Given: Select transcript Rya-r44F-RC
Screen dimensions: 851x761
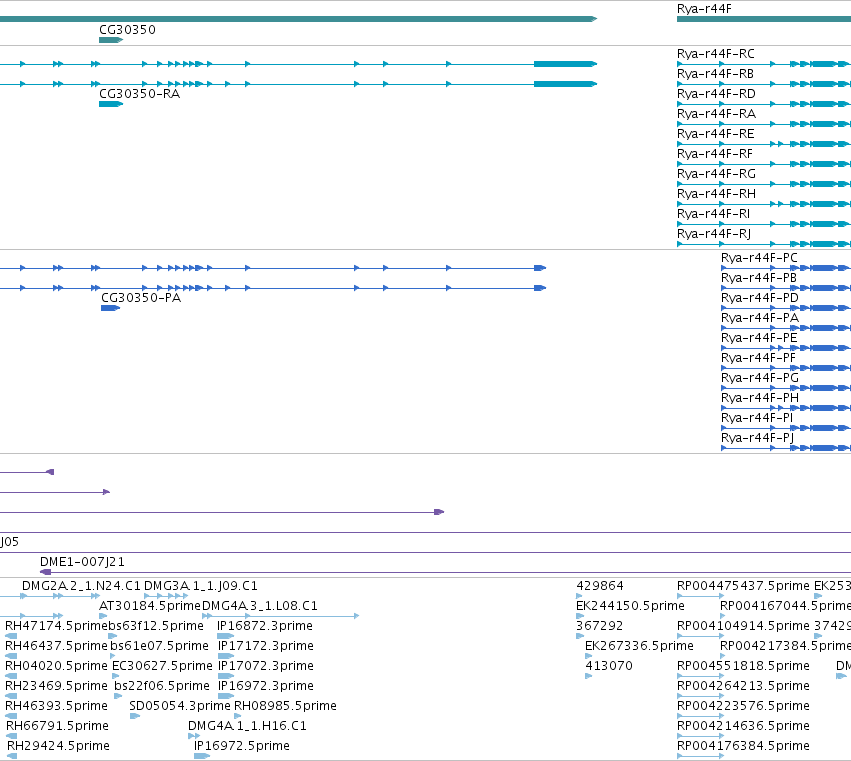Looking at the screenshot, I should click(x=715, y=53).
